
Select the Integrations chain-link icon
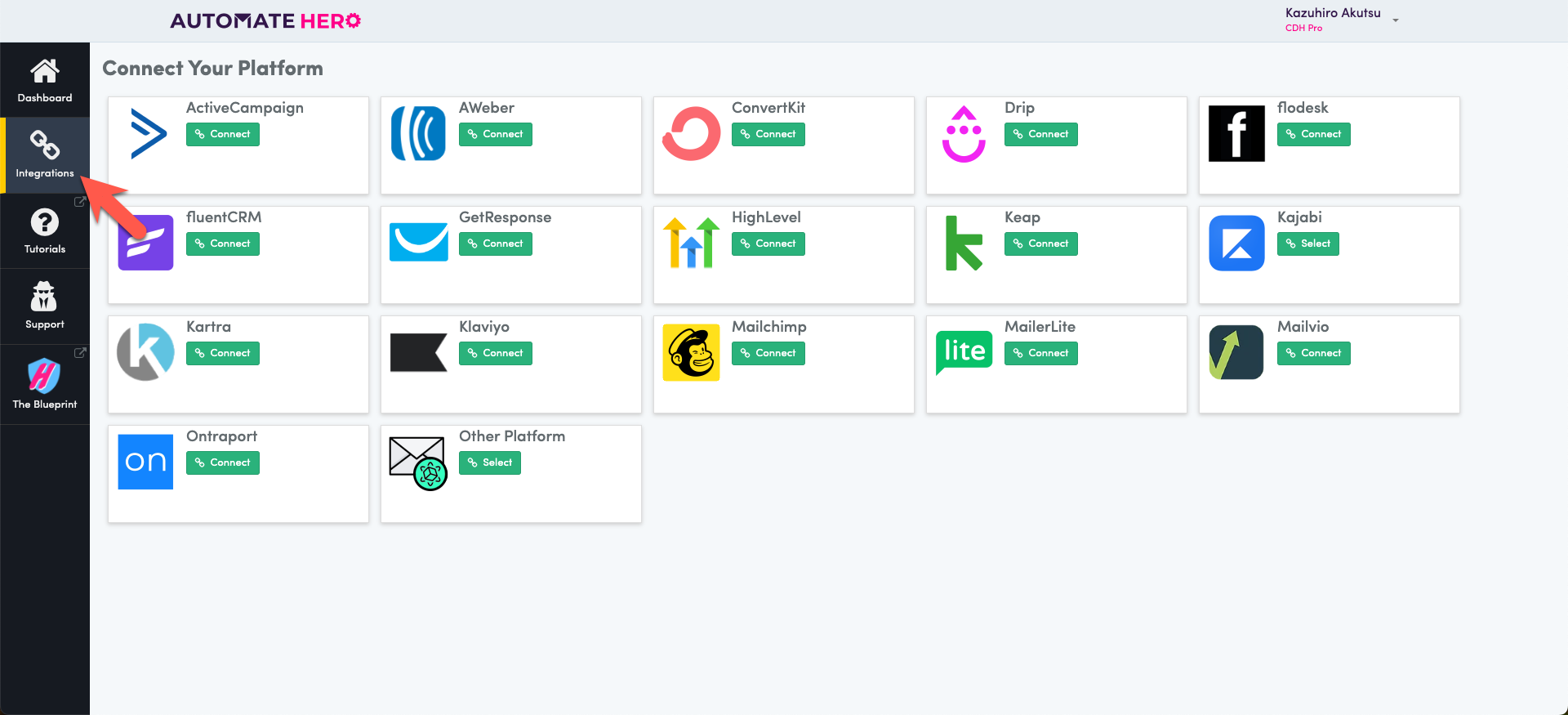(45, 145)
